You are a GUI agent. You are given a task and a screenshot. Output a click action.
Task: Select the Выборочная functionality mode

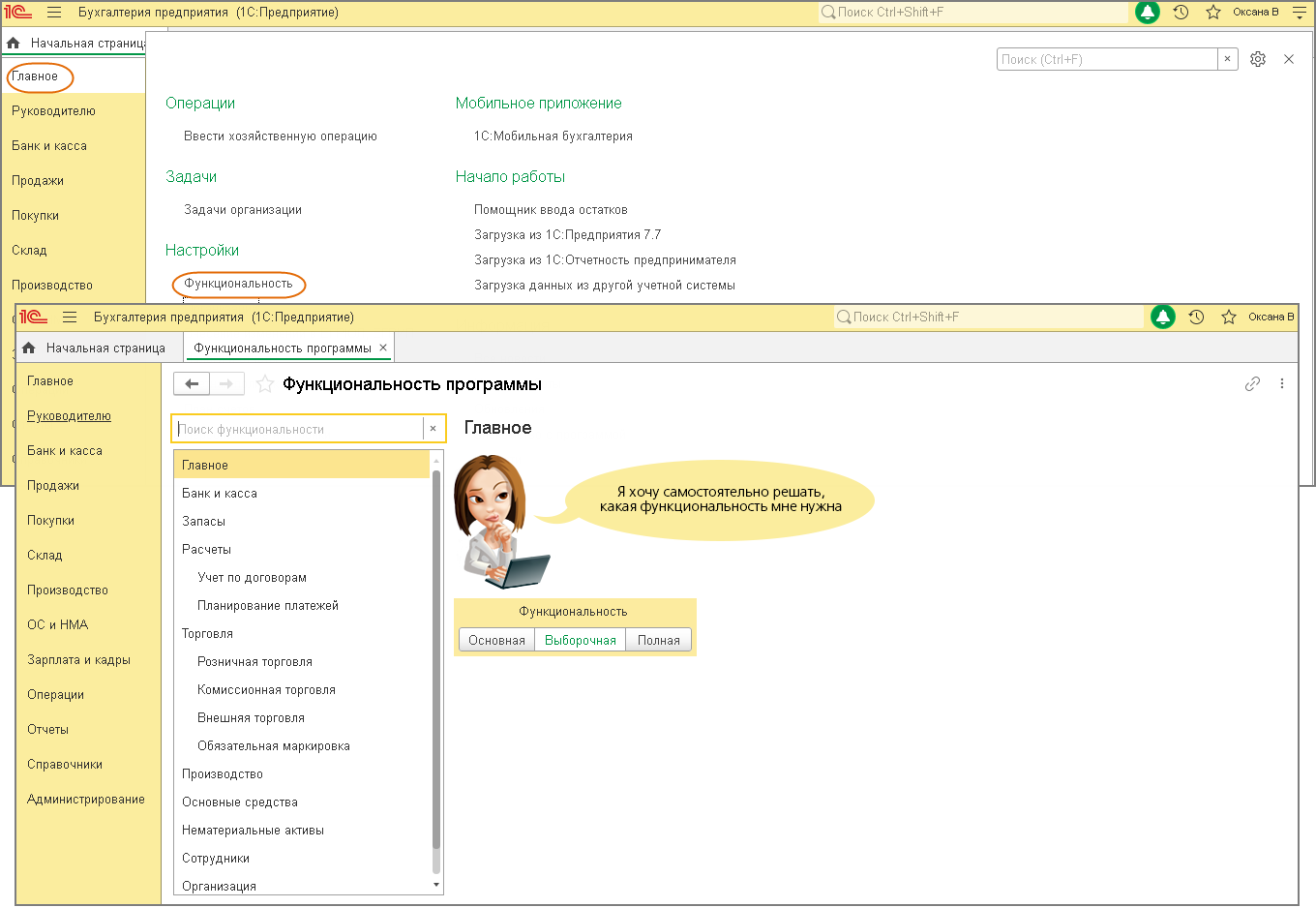pos(581,641)
